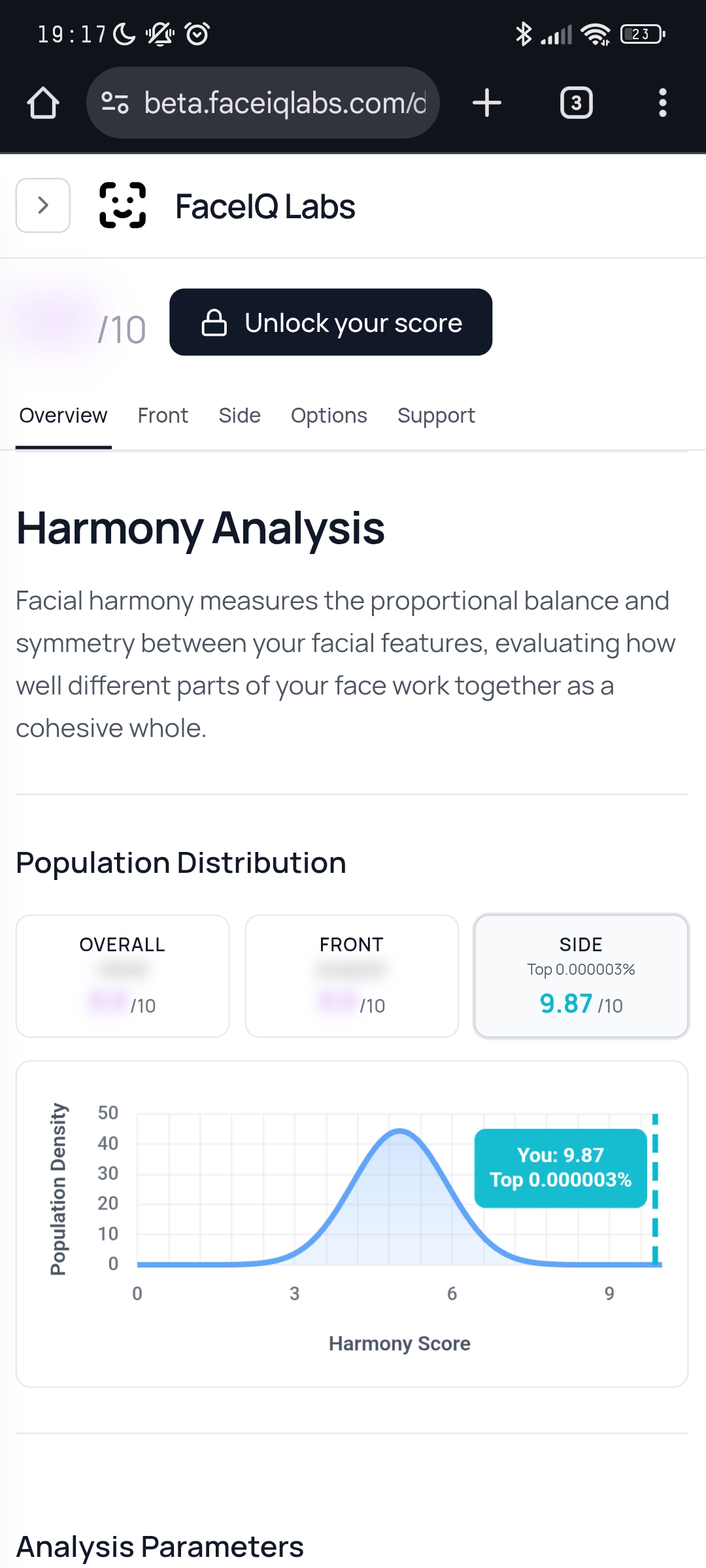Image resolution: width=706 pixels, height=1568 pixels.
Task: Tap the lock icon on unlock button
Action: [214, 323]
